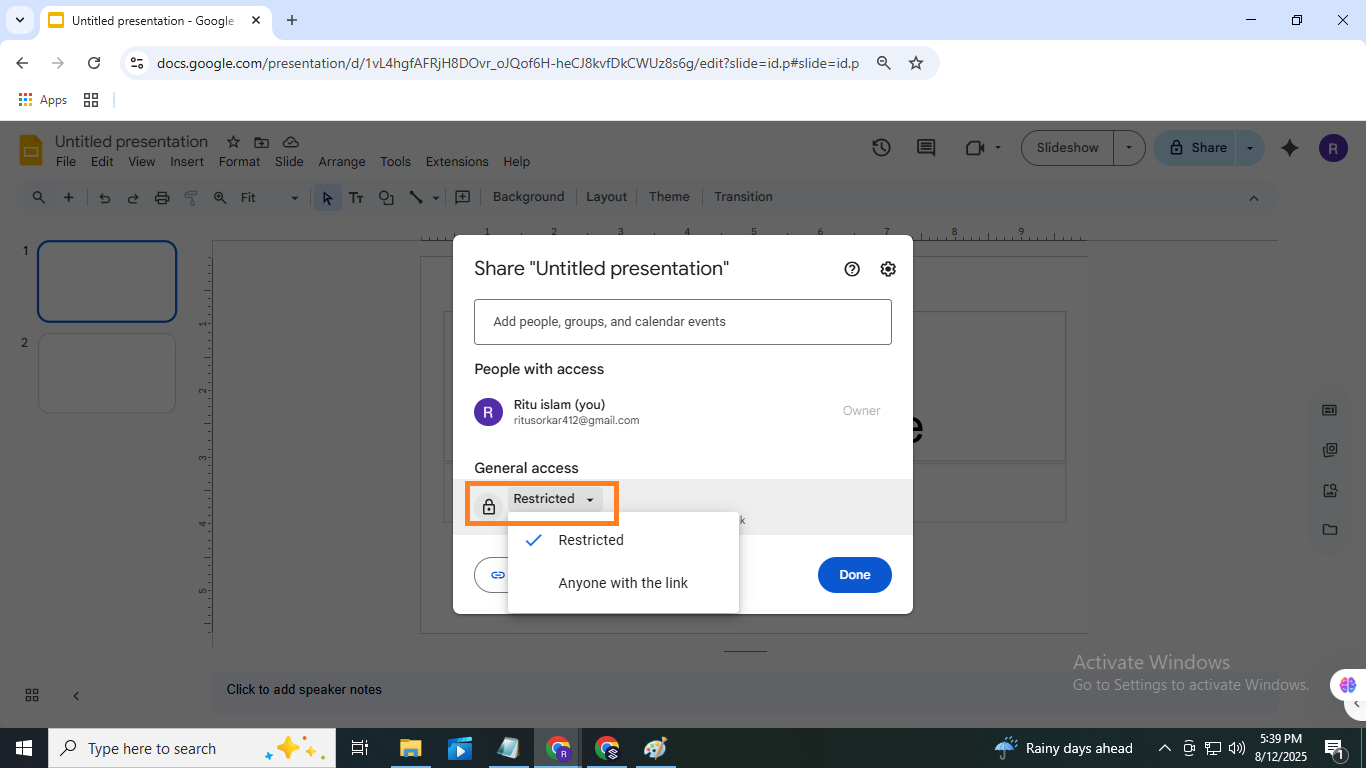Toggle the Restricted access dropdown
Image resolution: width=1366 pixels, height=768 pixels.
pos(555,499)
